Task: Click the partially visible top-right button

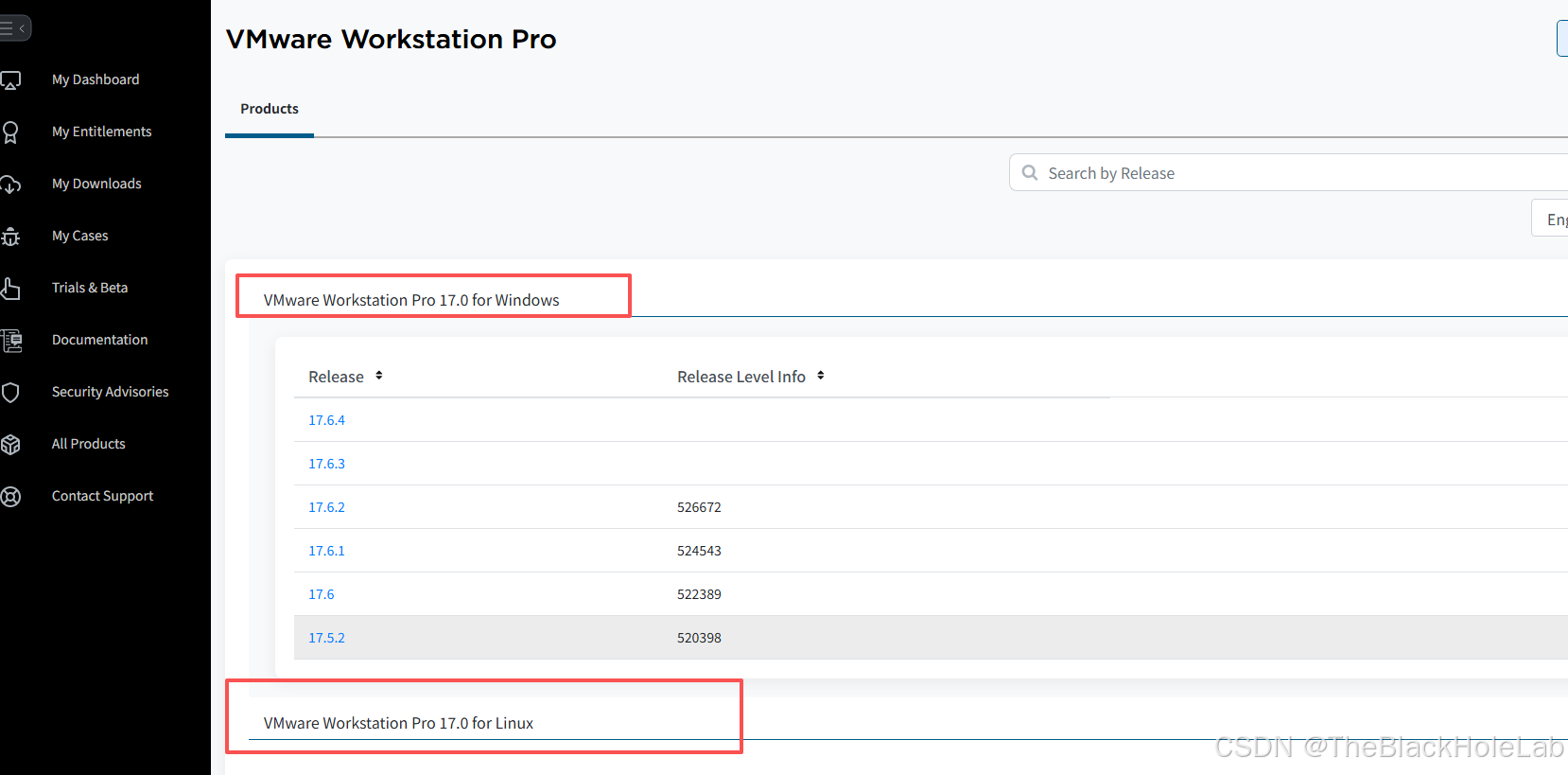Action: [x=1562, y=38]
